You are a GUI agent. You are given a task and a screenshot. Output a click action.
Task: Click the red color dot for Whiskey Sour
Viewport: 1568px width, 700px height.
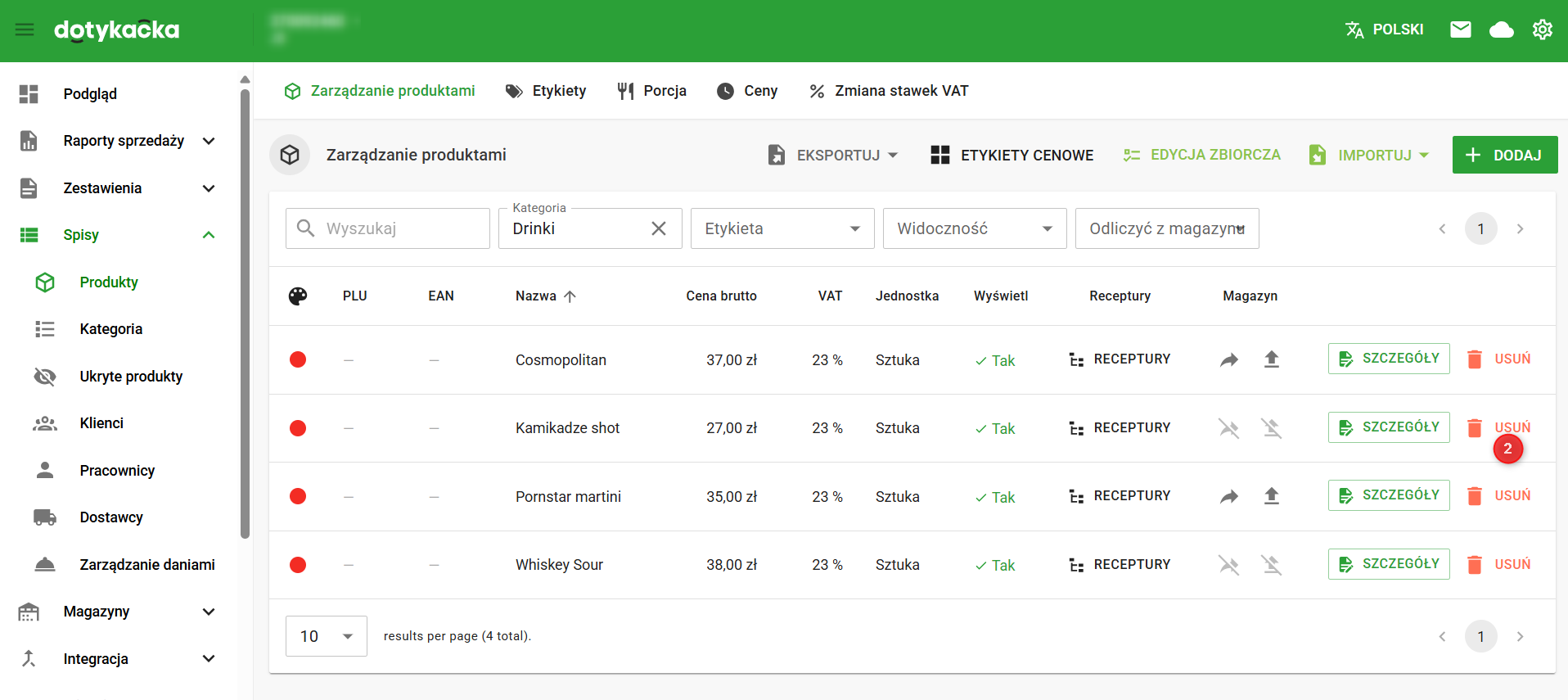[298, 565]
